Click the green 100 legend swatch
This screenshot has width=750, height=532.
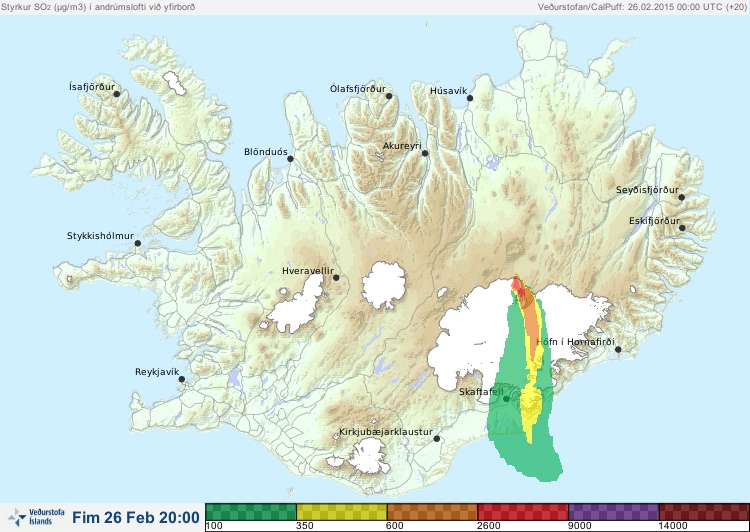tap(251, 512)
